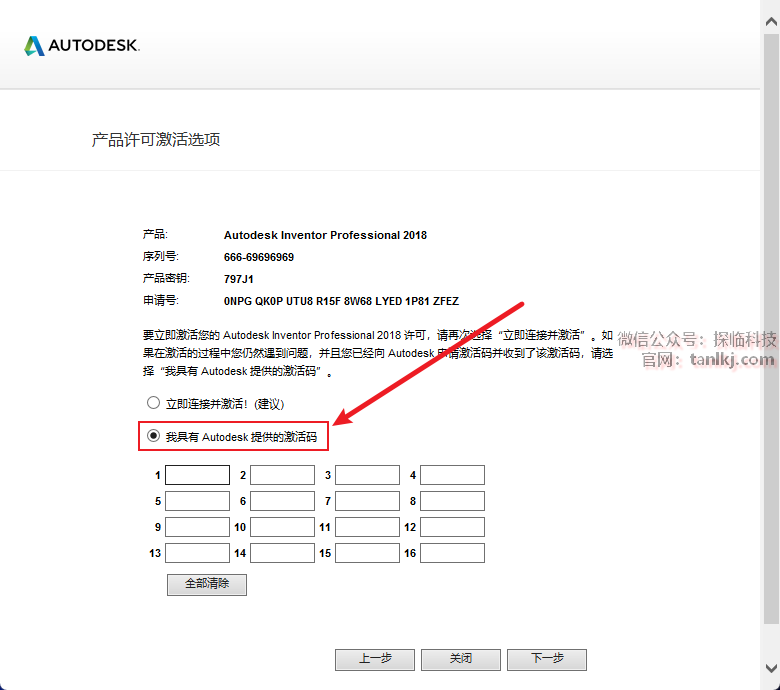The height and width of the screenshot is (690, 780).
Task: Click activation code field 8
Action: pyautogui.click(x=453, y=501)
